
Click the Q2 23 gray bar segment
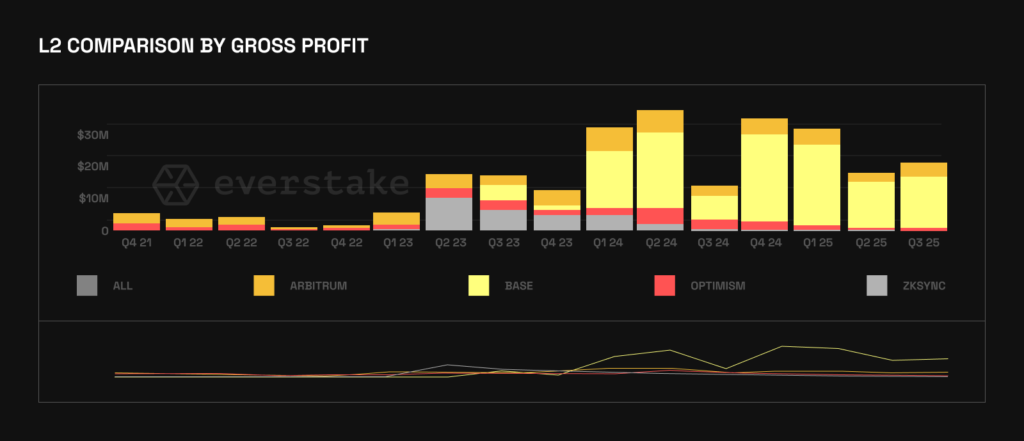click(449, 214)
